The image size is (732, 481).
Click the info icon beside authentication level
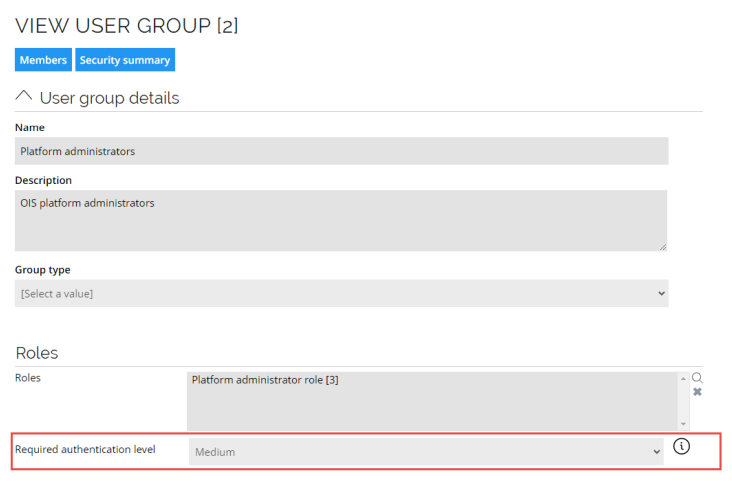pos(681,446)
